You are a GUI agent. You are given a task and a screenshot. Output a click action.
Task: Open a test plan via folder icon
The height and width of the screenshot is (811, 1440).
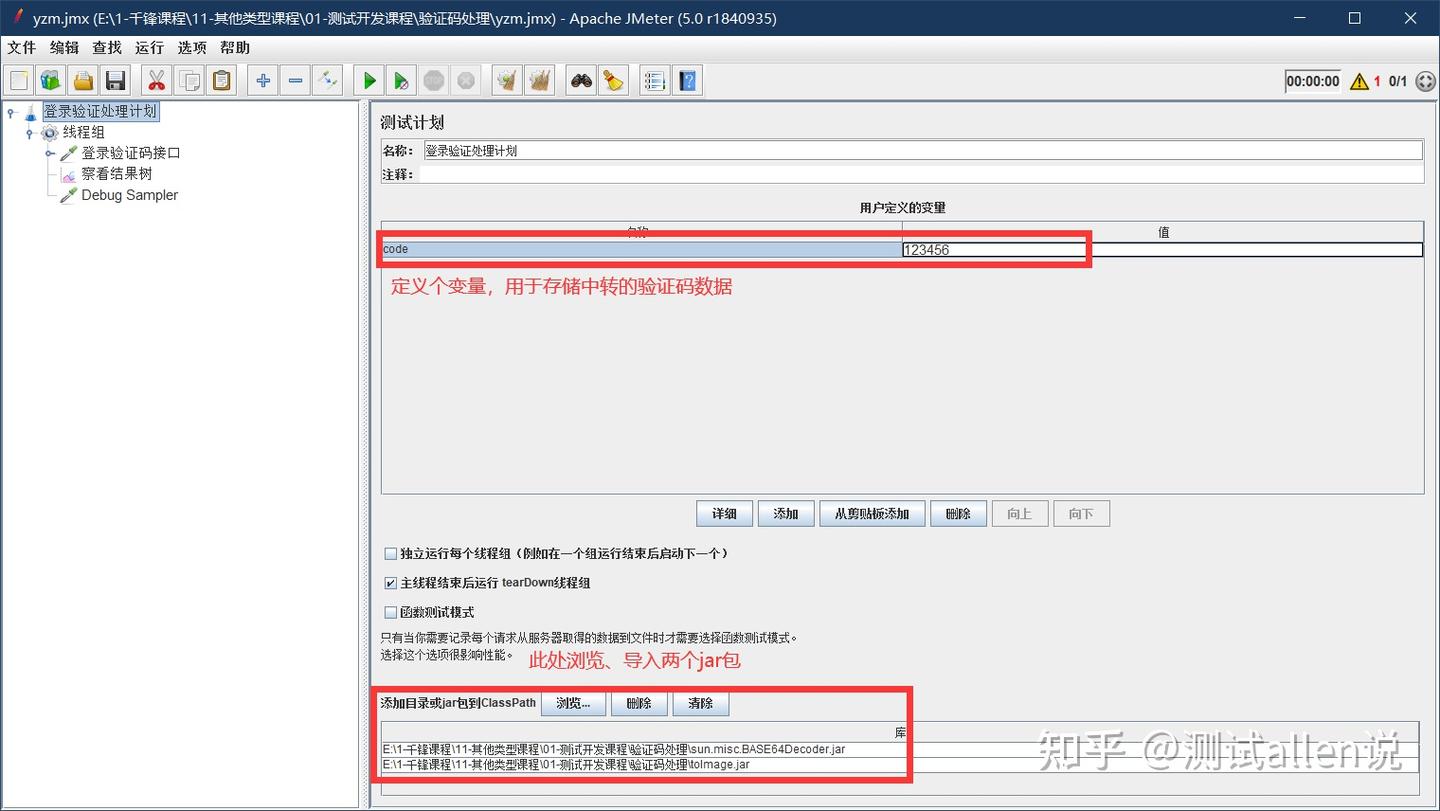pyautogui.click(x=83, y=80)
